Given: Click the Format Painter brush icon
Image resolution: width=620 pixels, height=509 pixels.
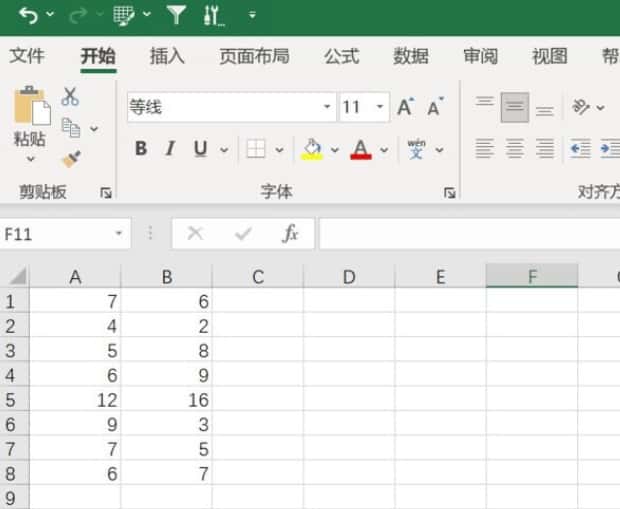Looking at the screenshot, I should tap(70, 159).
